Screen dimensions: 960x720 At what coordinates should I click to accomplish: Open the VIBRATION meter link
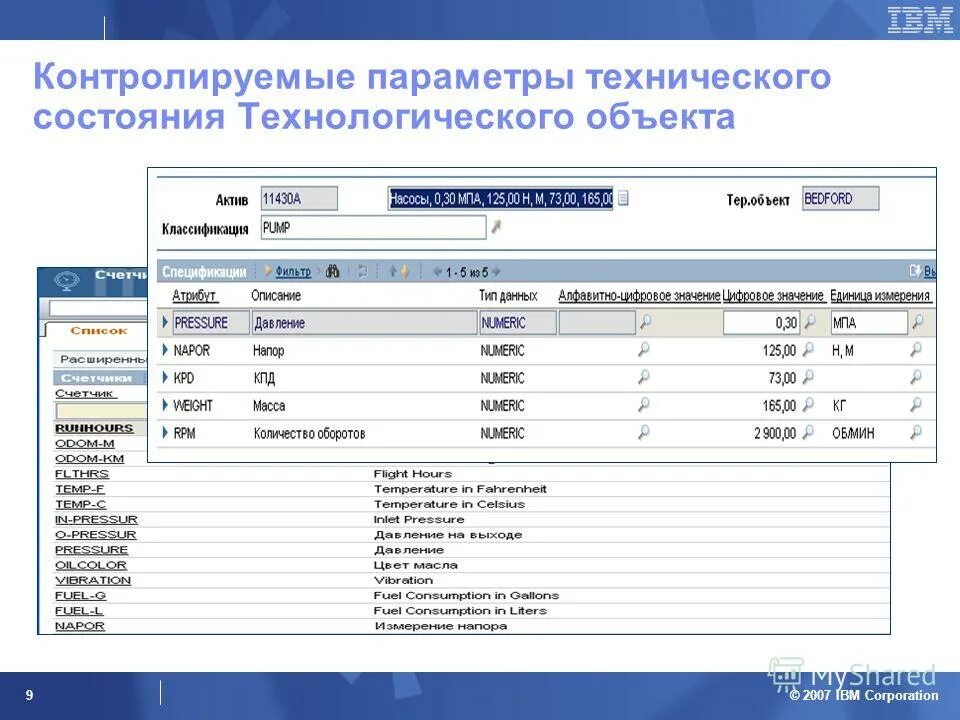(92, 580)
